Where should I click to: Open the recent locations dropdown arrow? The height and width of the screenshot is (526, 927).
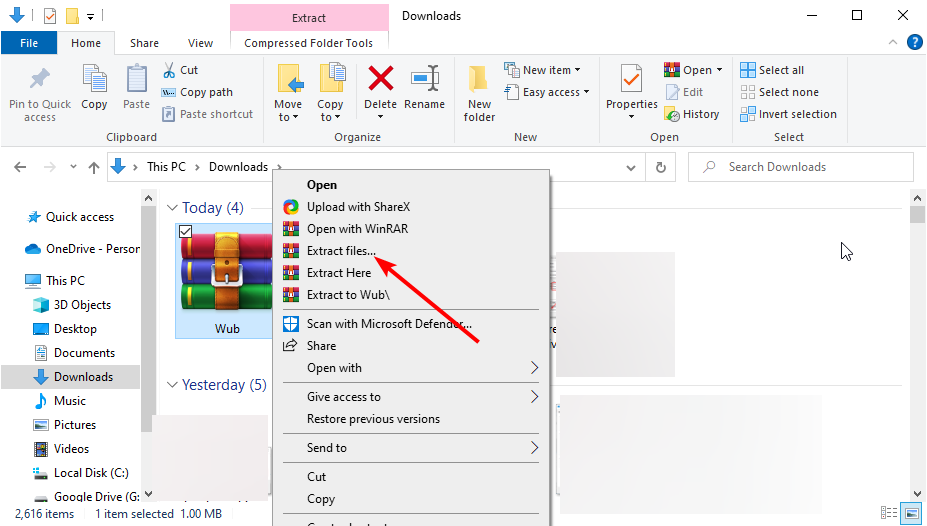(73, 167)
